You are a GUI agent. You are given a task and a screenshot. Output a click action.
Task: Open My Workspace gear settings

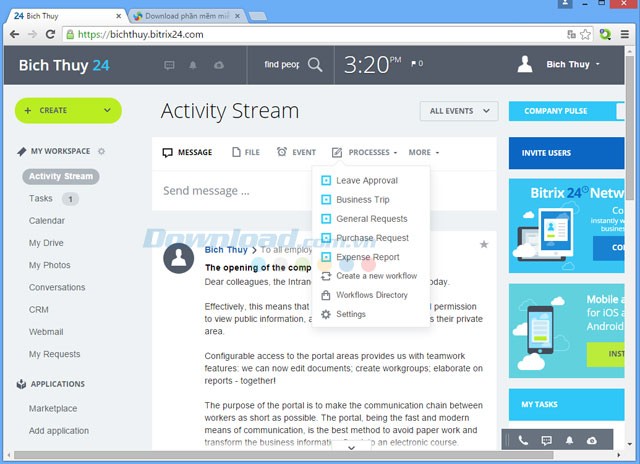pos(101,151)
